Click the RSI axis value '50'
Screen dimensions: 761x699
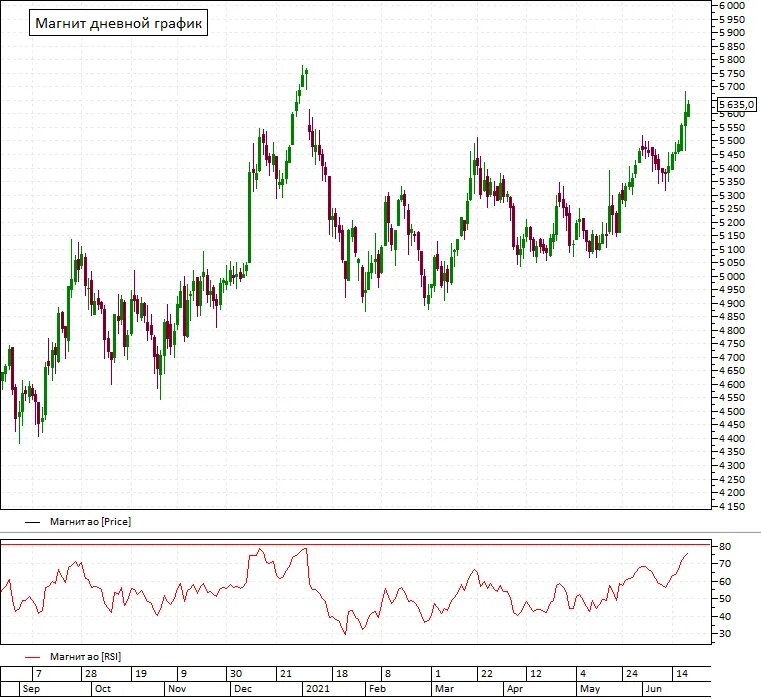click(725, 599)
